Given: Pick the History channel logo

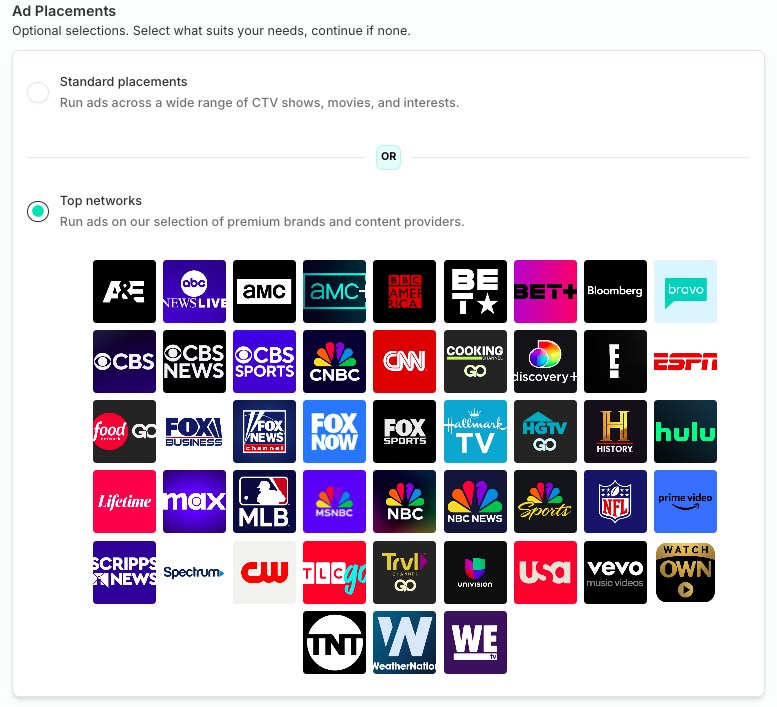Looking at the screenshot, I should click(x=615, y=432).
